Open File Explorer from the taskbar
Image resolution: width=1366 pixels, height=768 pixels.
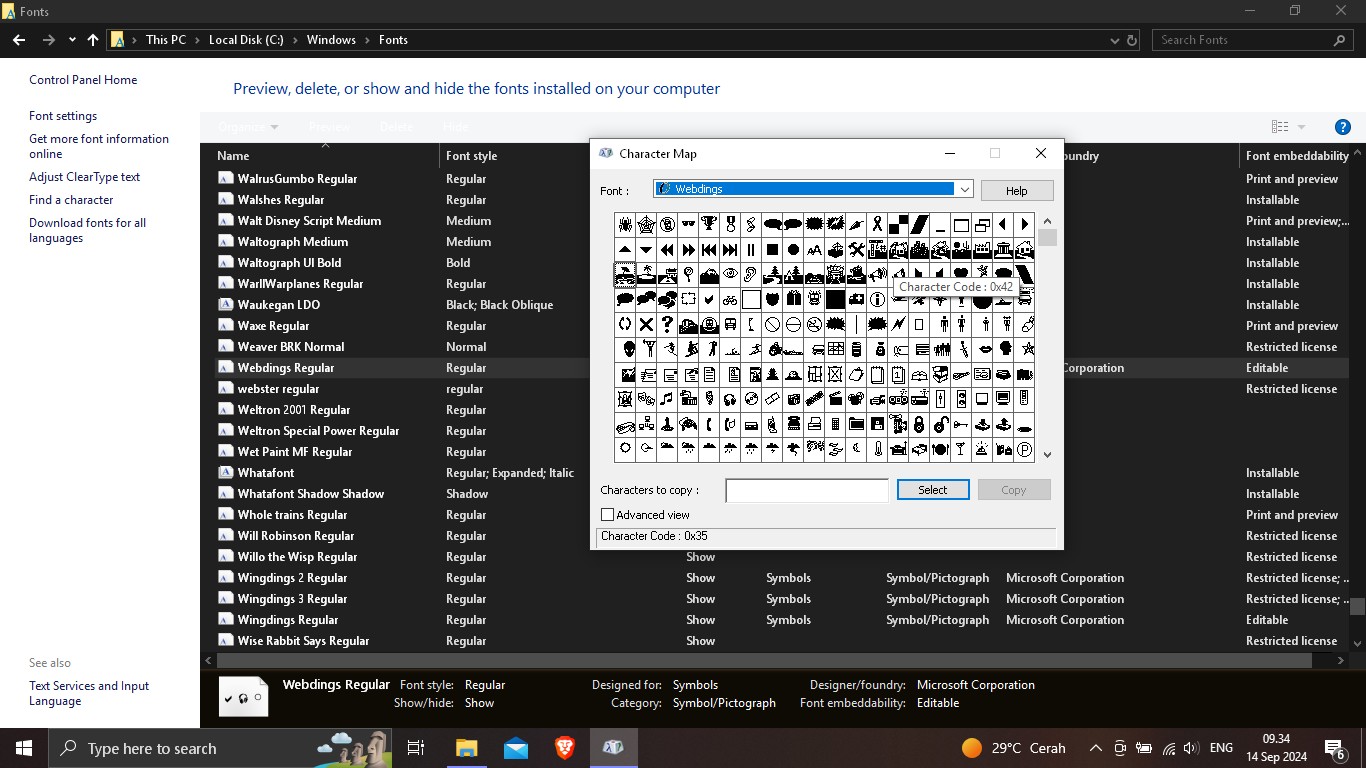click(467, 748)
